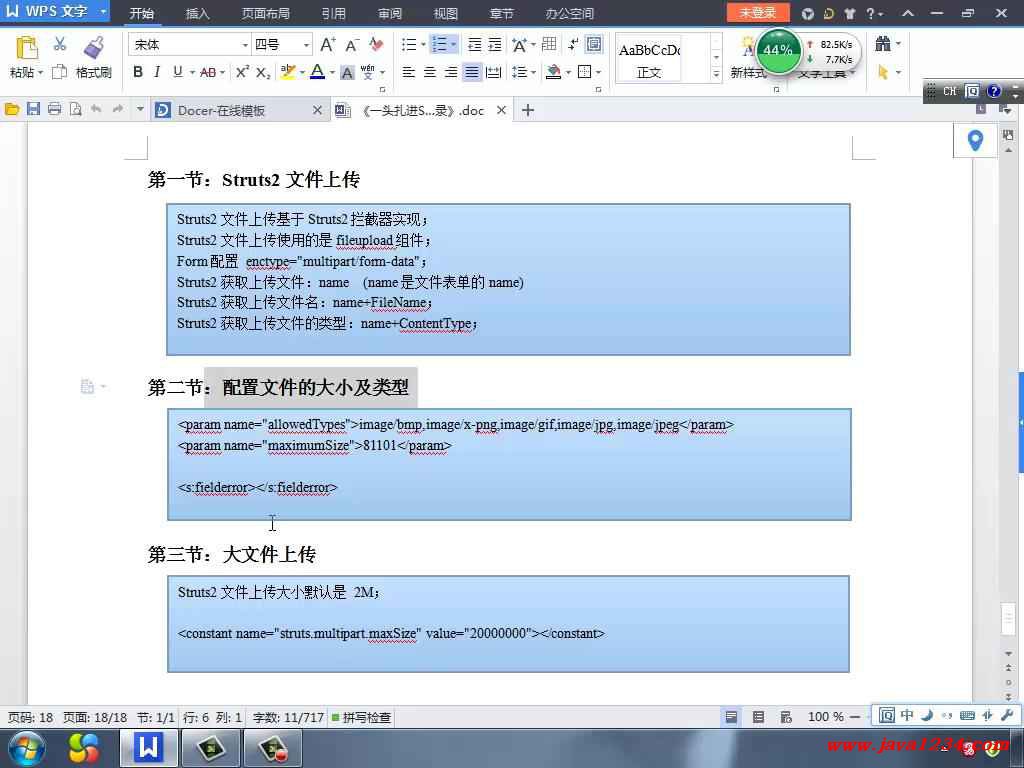Apply character shading to text
Image resolution: width=1024 pixels, height=768 pixels.
pyautogui.click(x=347, y=72)
